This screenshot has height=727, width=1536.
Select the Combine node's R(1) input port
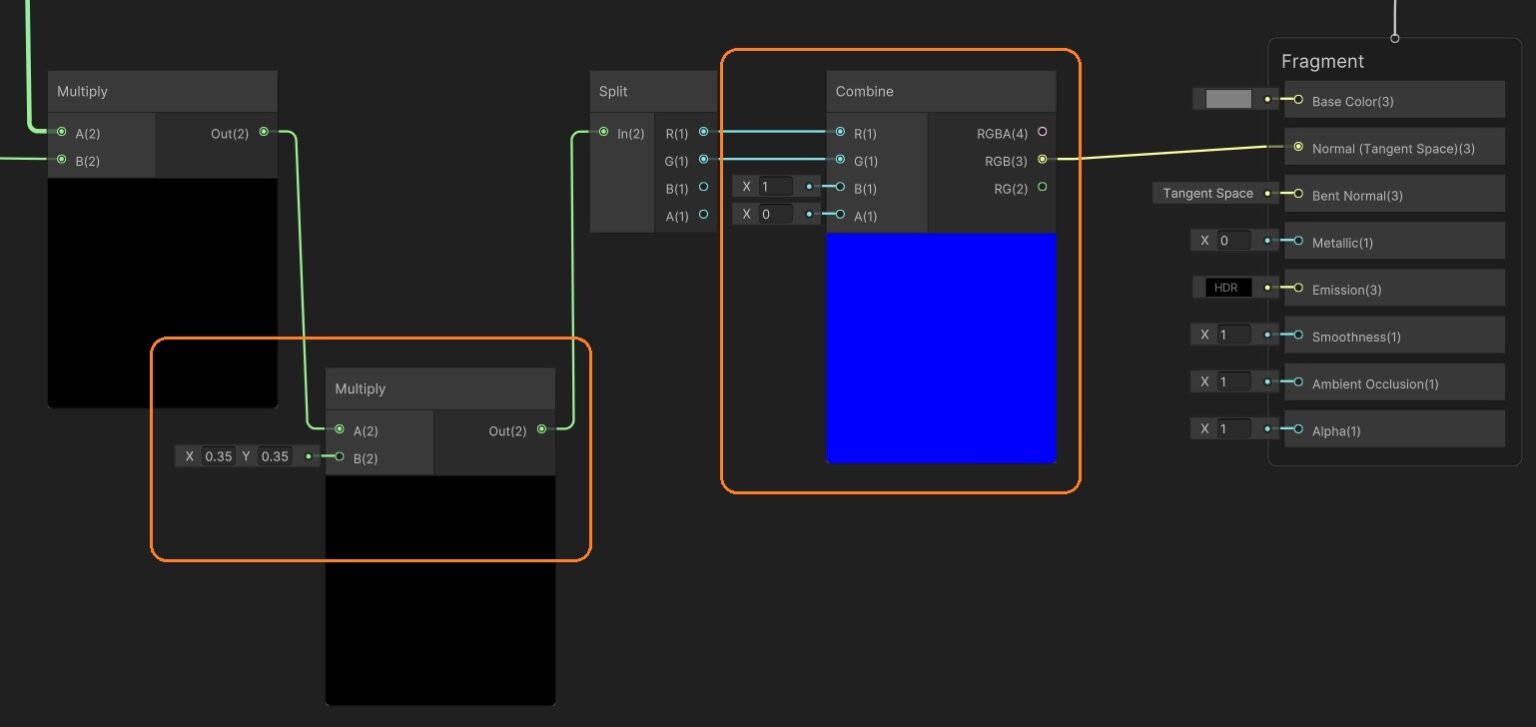pos(840,132)
